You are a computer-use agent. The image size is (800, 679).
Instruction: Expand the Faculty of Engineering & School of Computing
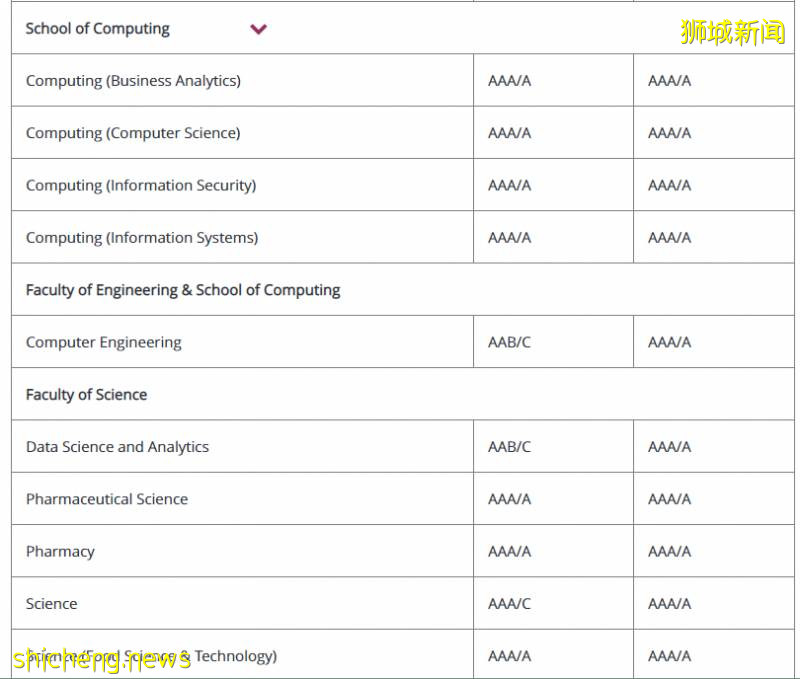click(x=183, y=290)
